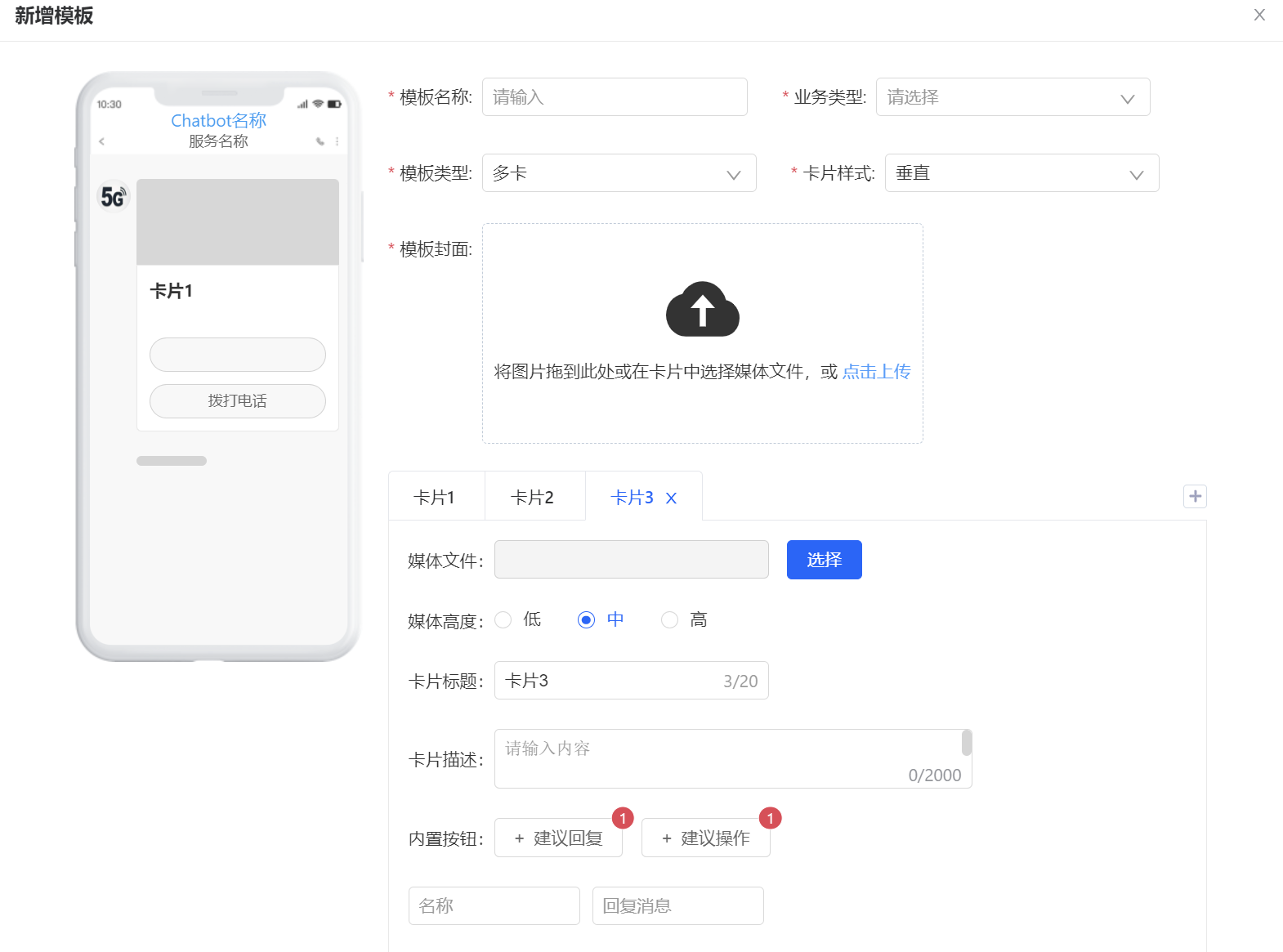The width and height of the screenshot is (1283, 952).
Task: Click the 点击上传 link
Action: click(x=876, y=372)
